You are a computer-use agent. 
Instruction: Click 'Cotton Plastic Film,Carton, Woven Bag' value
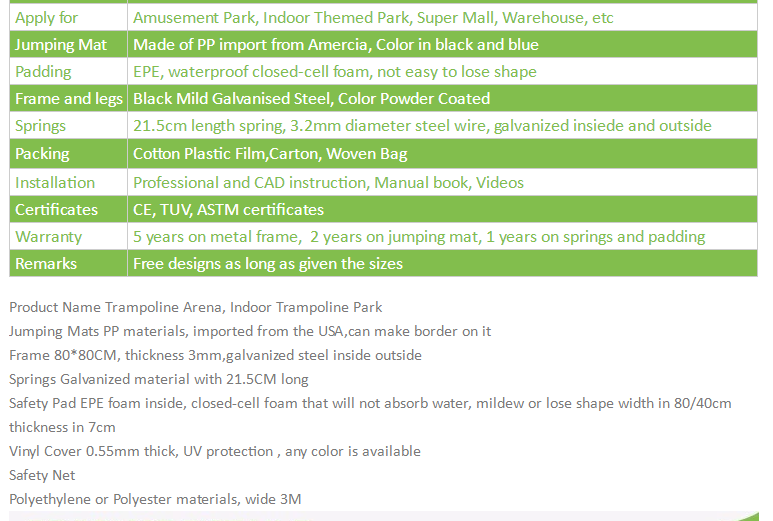pos(270,154)
